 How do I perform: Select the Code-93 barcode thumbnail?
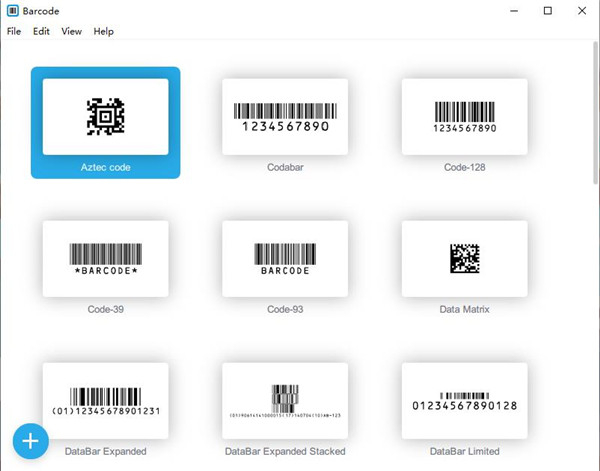[285, 259]
